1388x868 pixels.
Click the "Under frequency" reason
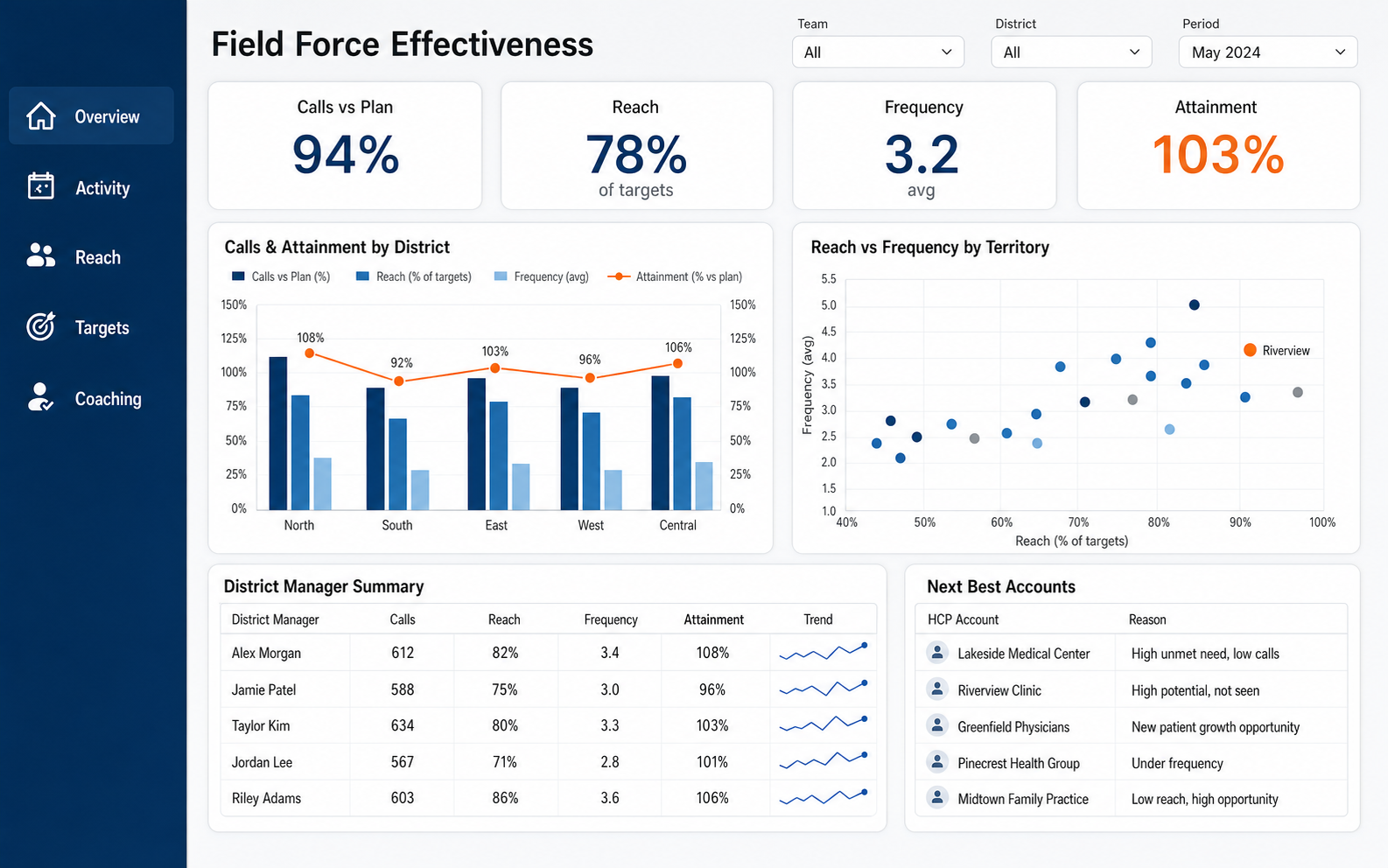click(x=1177, y=763)
